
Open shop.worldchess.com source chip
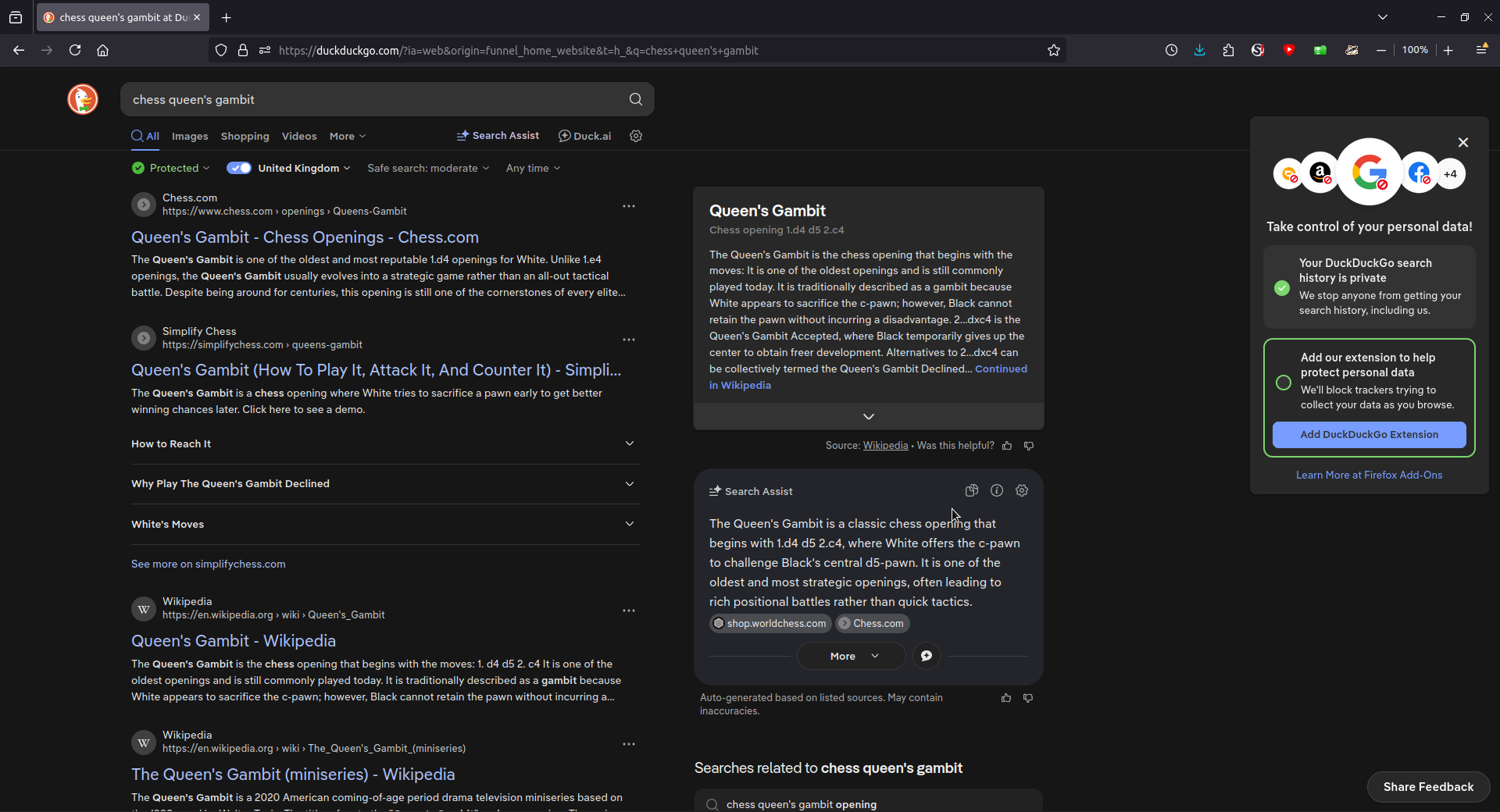tap(770, 623)
